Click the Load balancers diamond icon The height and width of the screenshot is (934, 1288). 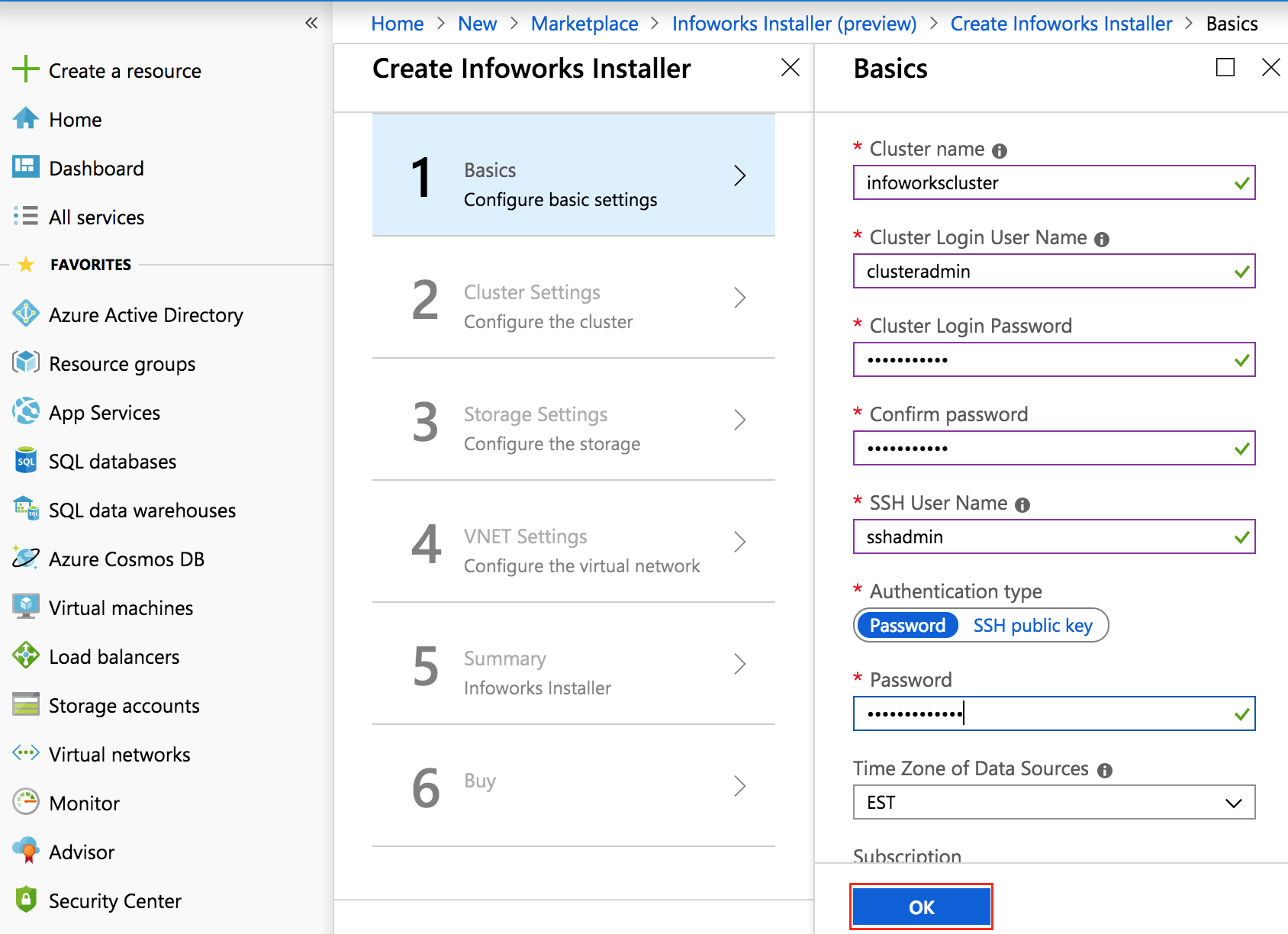click(26, 655)
